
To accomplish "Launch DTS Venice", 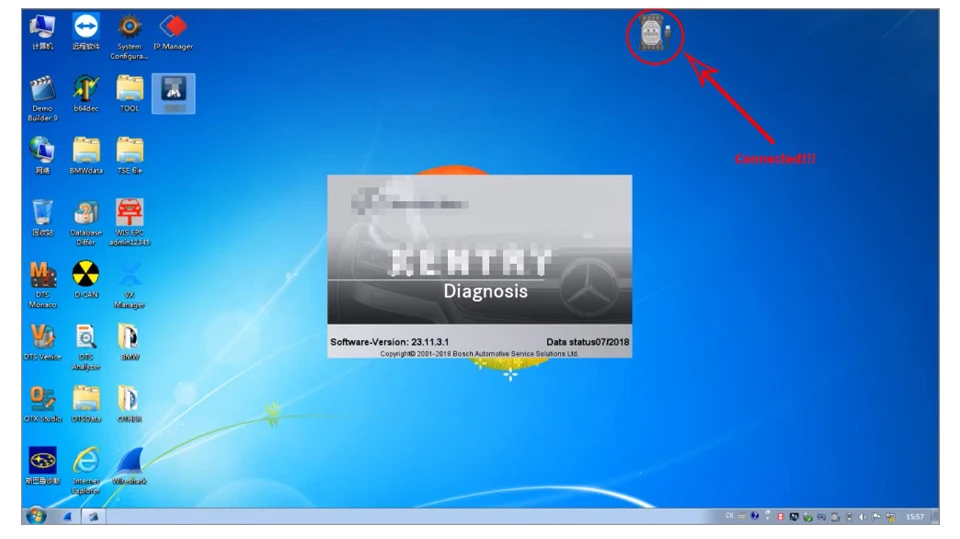I will point(42,342).
